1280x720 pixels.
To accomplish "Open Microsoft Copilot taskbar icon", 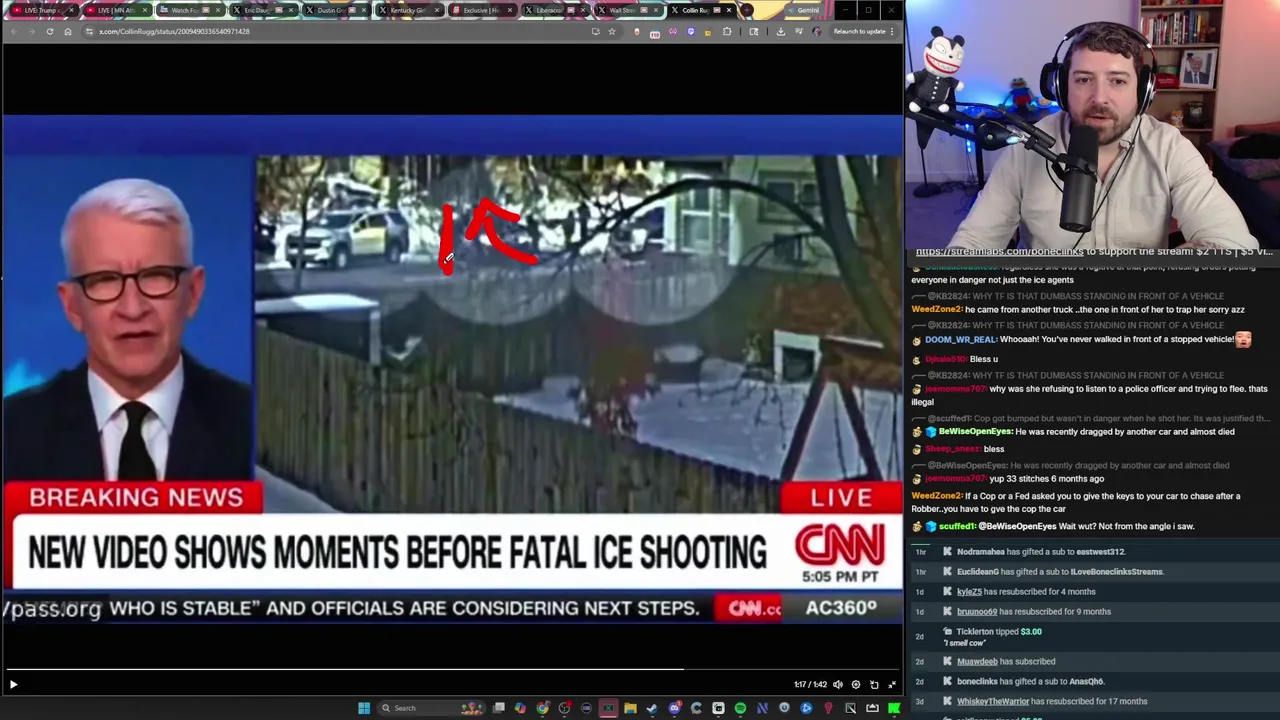I will pyautogui.click(x=520, y=708).
